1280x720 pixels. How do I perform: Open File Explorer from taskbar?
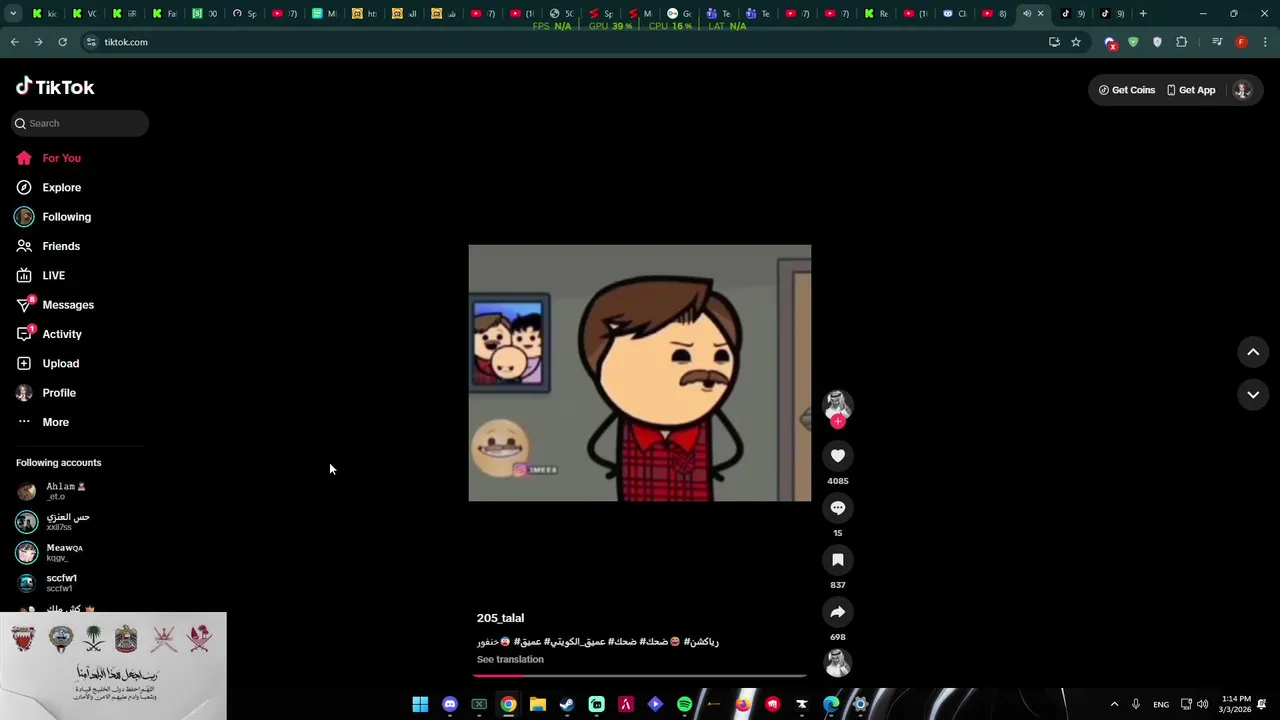538,704
